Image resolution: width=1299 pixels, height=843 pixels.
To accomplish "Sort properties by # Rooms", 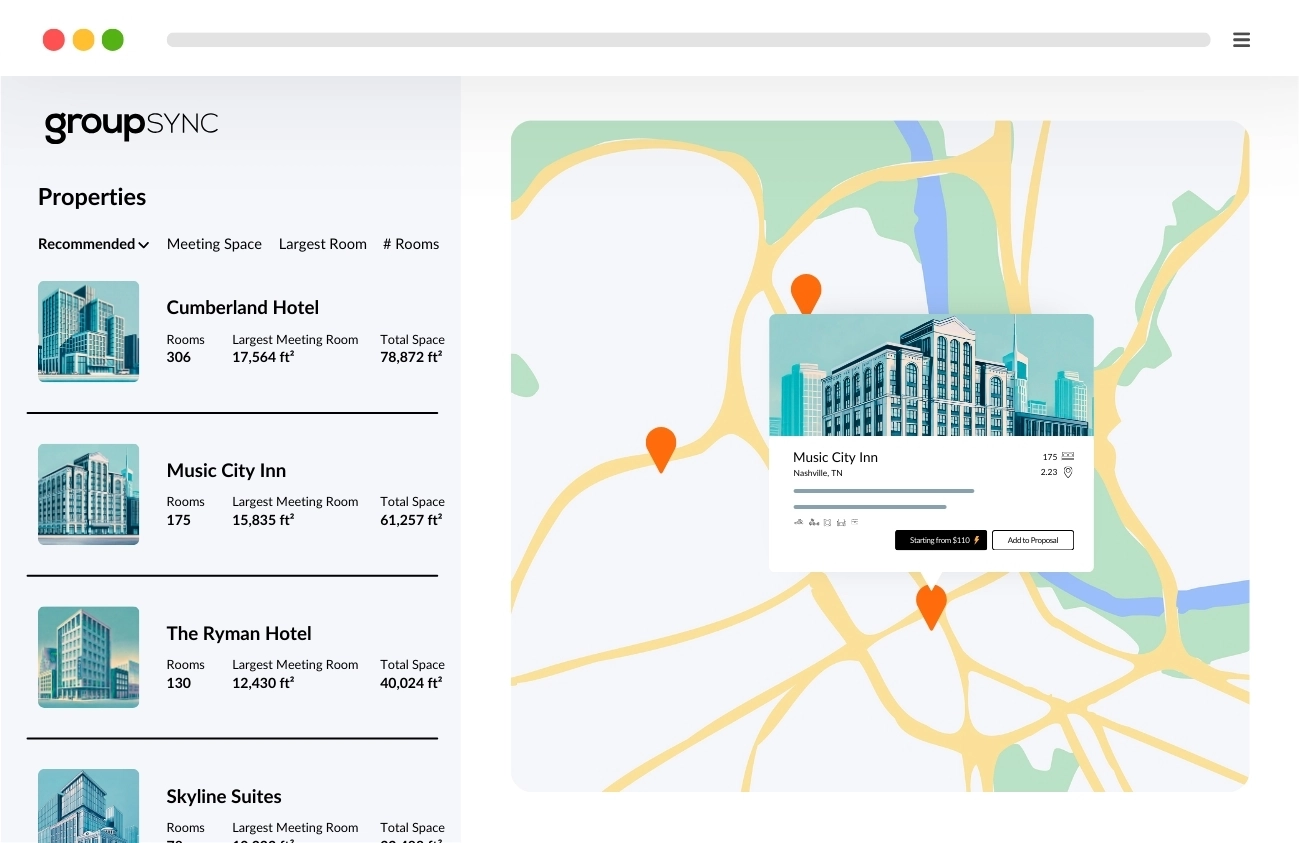I will (x=411, y=244).
